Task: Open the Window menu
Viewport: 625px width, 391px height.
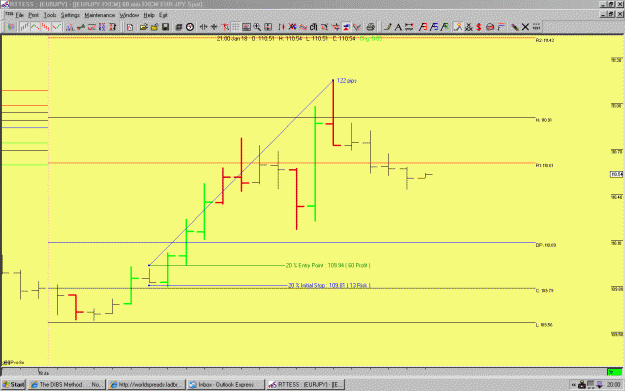Action: [129, 15]
